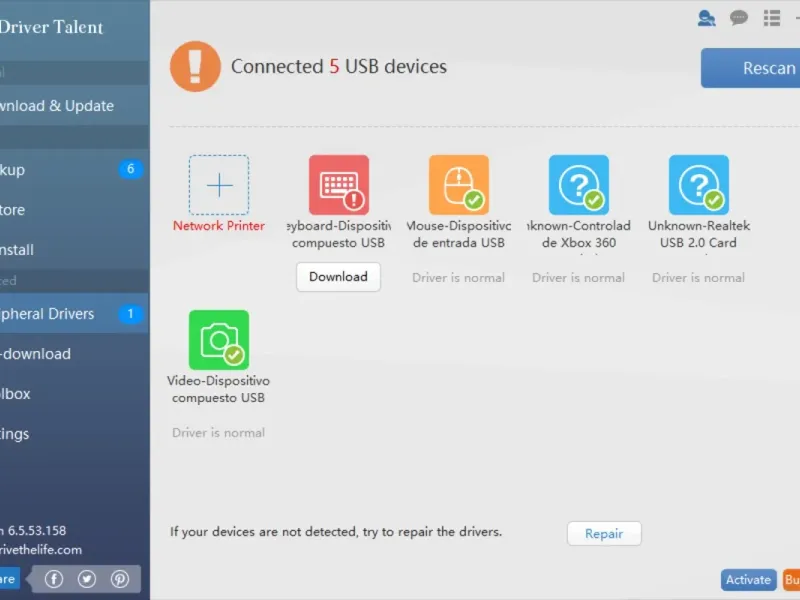
Task: Select the Xbox 360 controller unknown-device icon
Action: 579,185
